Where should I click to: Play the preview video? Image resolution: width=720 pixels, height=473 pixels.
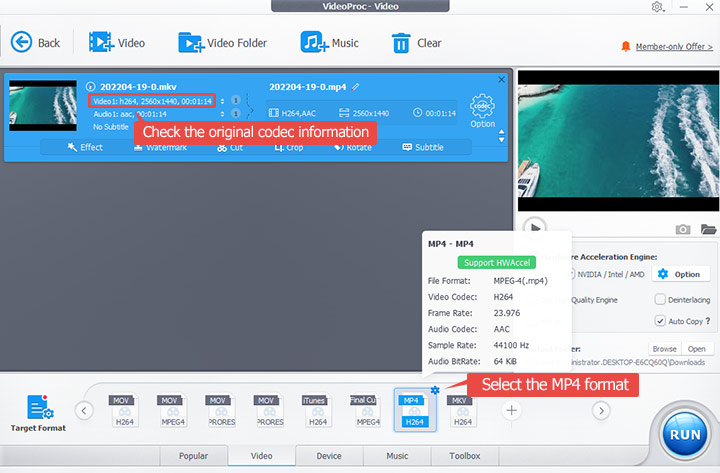pyautogui.click(x=534, y=227)
